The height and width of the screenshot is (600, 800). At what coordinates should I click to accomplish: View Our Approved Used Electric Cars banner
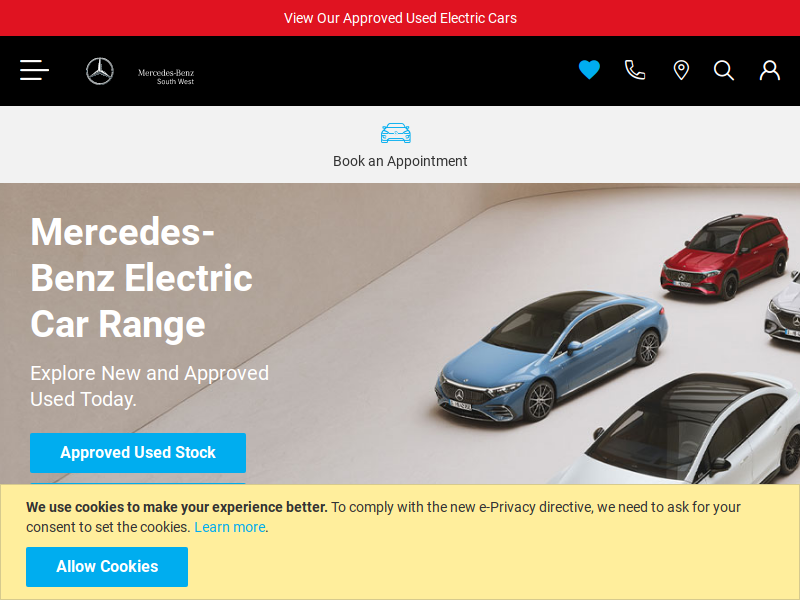[x=400, y=18]
